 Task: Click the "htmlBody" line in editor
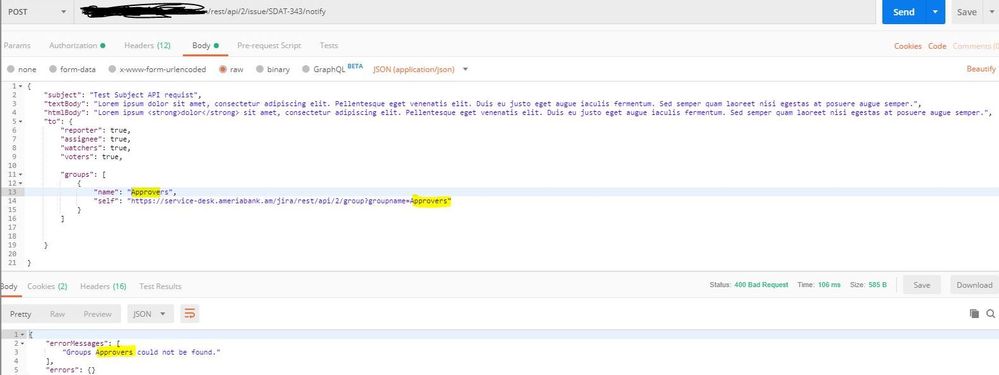tap(517, 112)
